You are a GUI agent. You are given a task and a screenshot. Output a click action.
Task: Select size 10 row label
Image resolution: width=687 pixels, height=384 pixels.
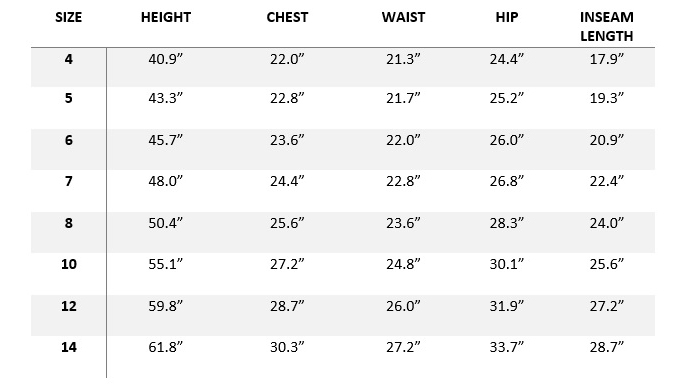69,264
